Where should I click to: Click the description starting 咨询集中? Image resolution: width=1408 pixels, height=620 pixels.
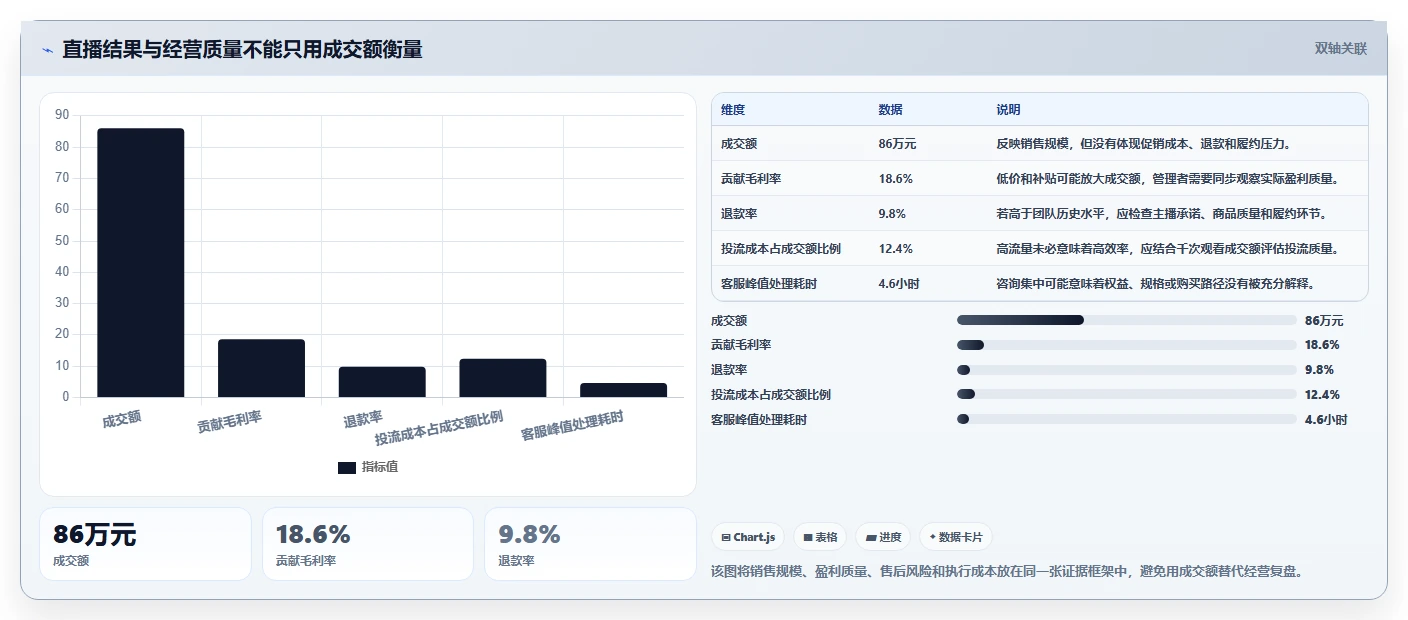[1155, 284]
